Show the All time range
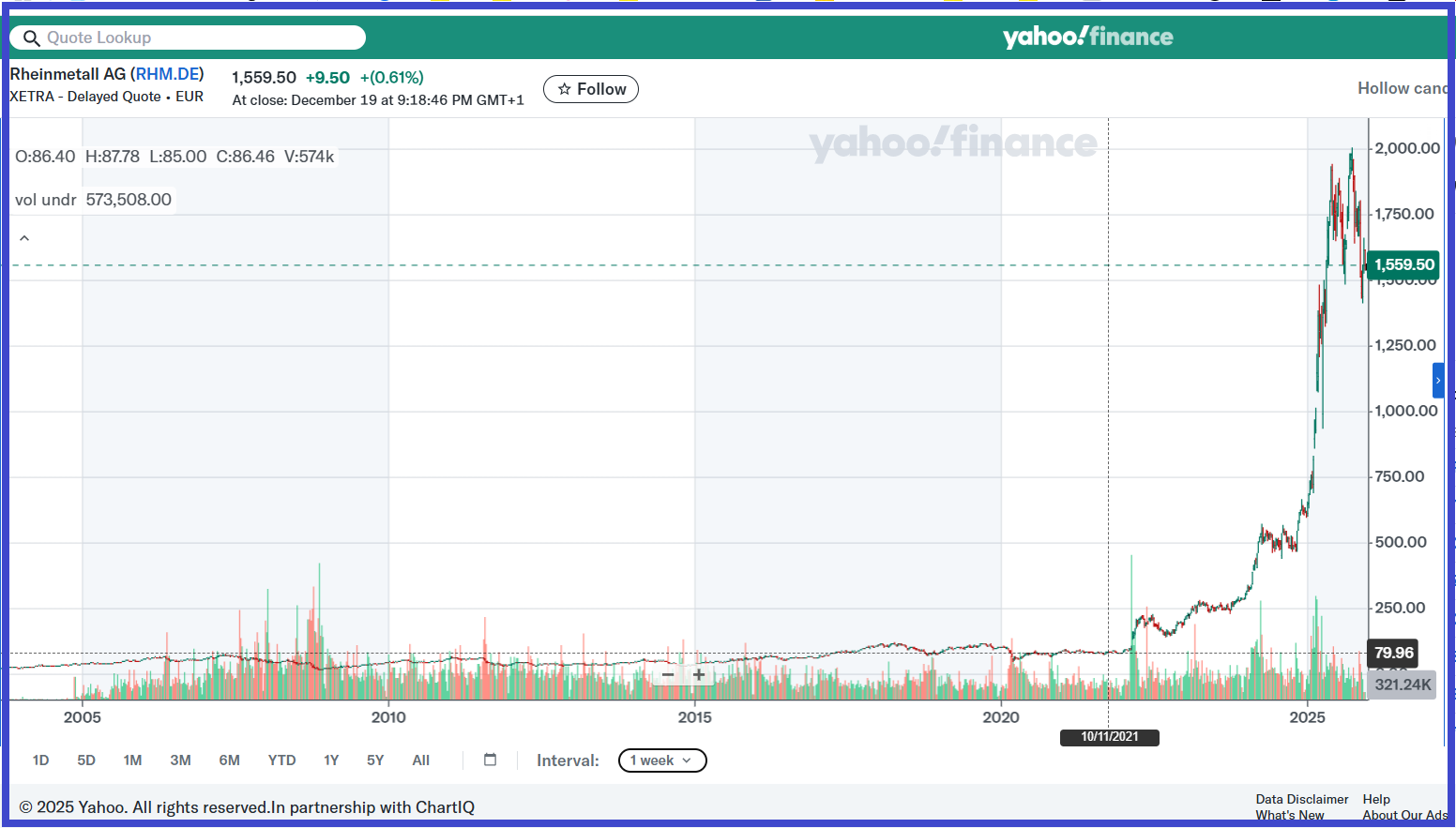 pos(420,760)
